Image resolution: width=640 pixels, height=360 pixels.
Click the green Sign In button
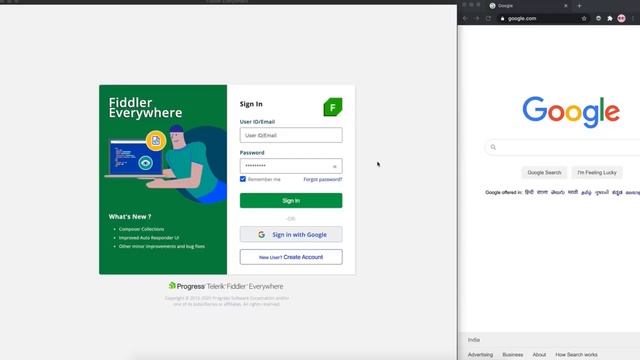point(291,200)
